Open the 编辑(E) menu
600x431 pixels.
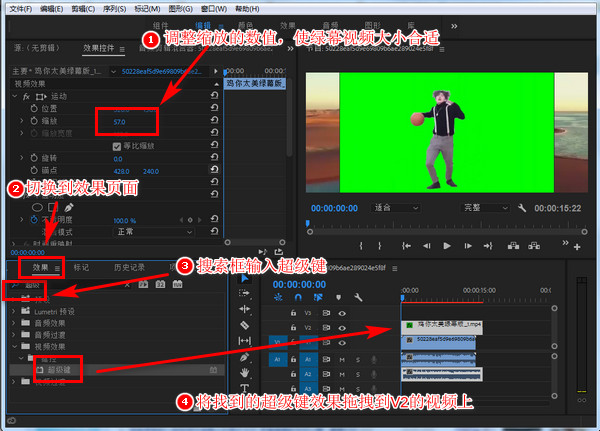pyautogui.click(x=52, y=8)
